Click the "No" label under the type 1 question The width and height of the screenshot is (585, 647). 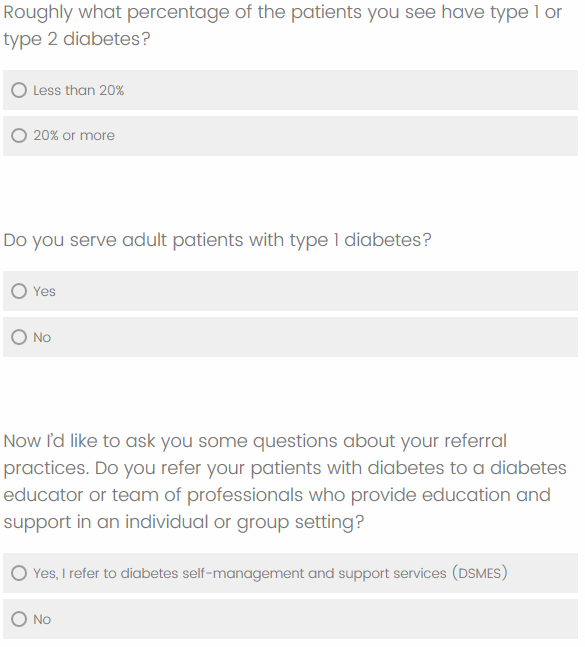coord(42,338)
